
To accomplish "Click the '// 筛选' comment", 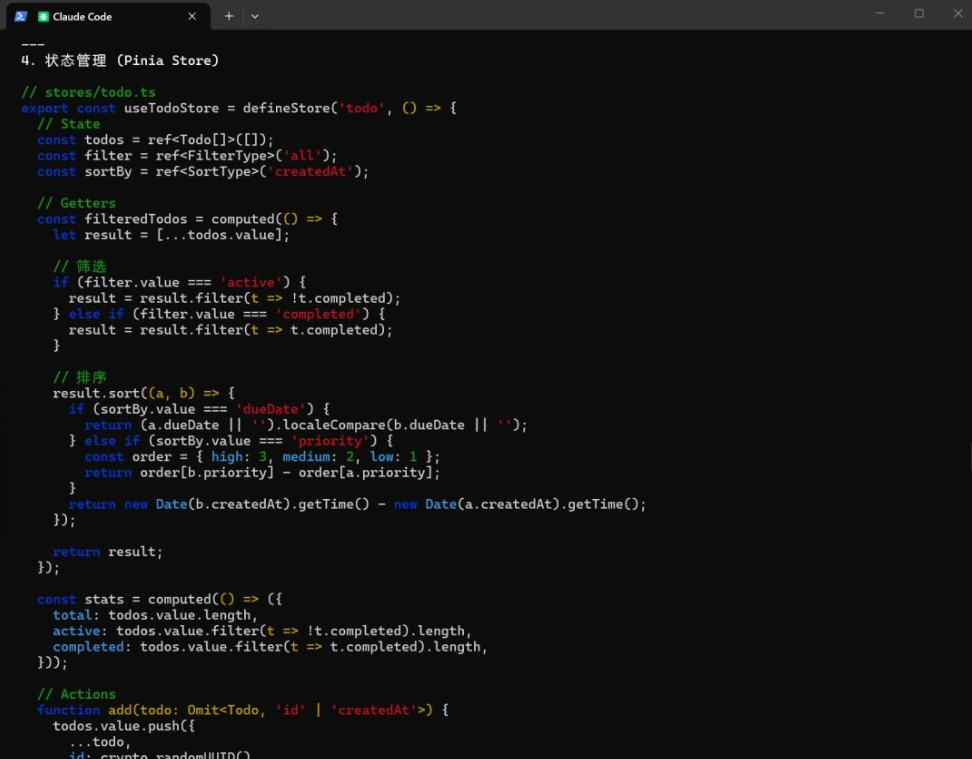I will tap(80, 267).
